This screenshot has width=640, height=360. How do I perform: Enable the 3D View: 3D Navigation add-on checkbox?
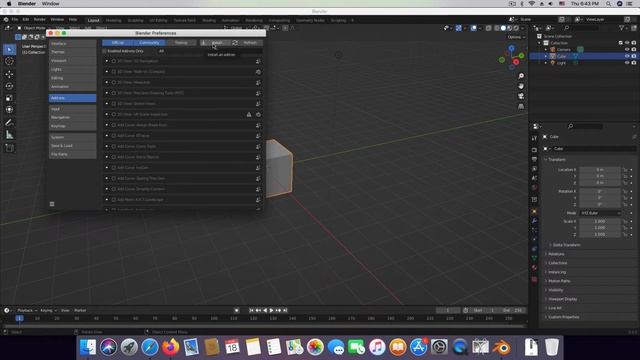click(114, 61)
